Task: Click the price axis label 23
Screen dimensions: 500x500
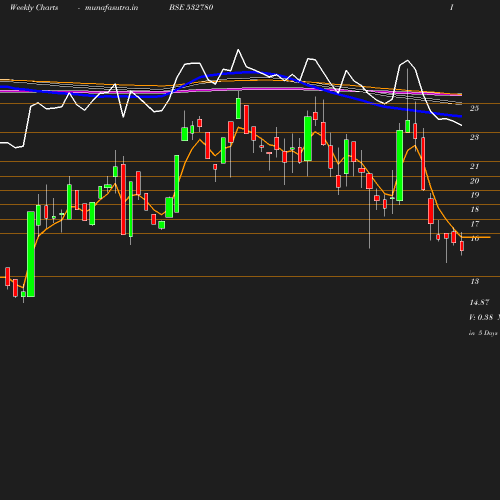Action: [x=474, y=137]
